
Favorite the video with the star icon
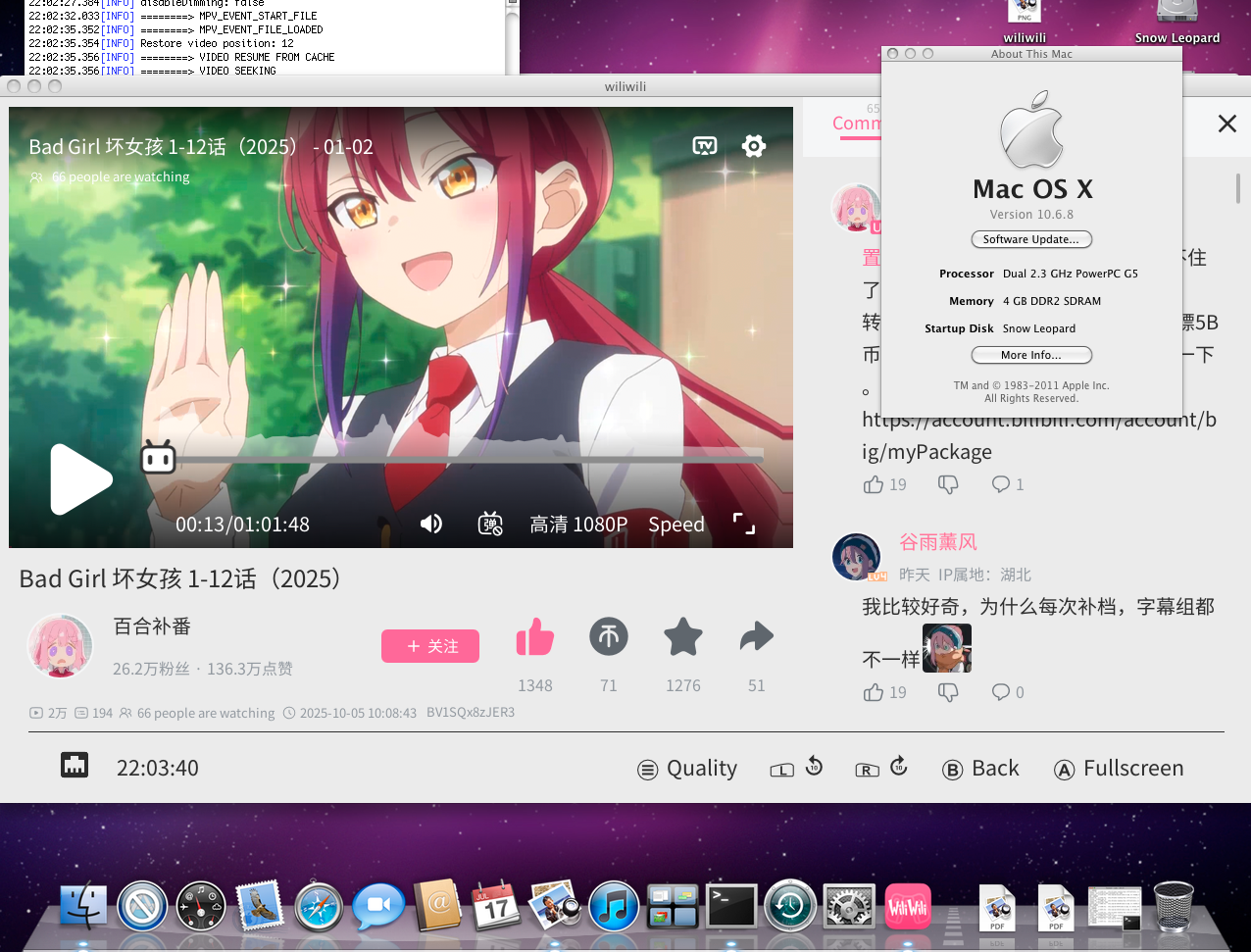tap(683, 637)
